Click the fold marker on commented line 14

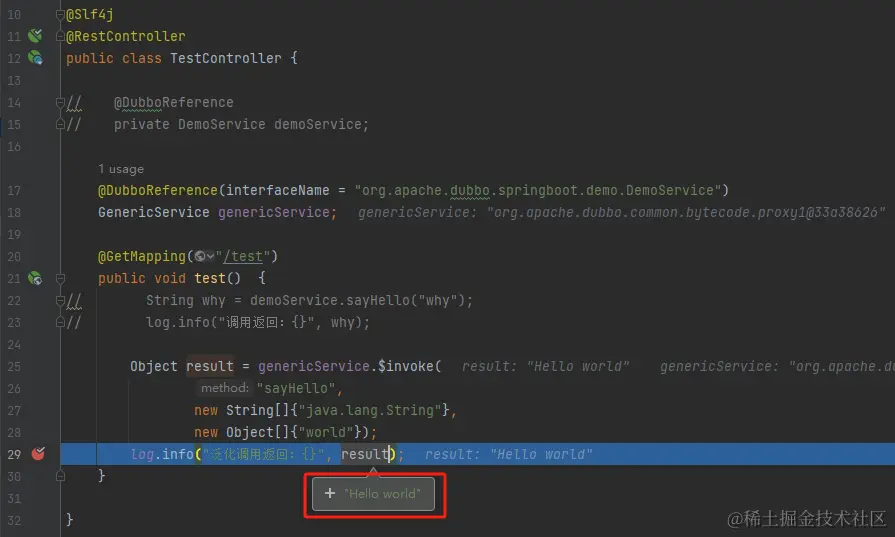[x=60, y=102]
